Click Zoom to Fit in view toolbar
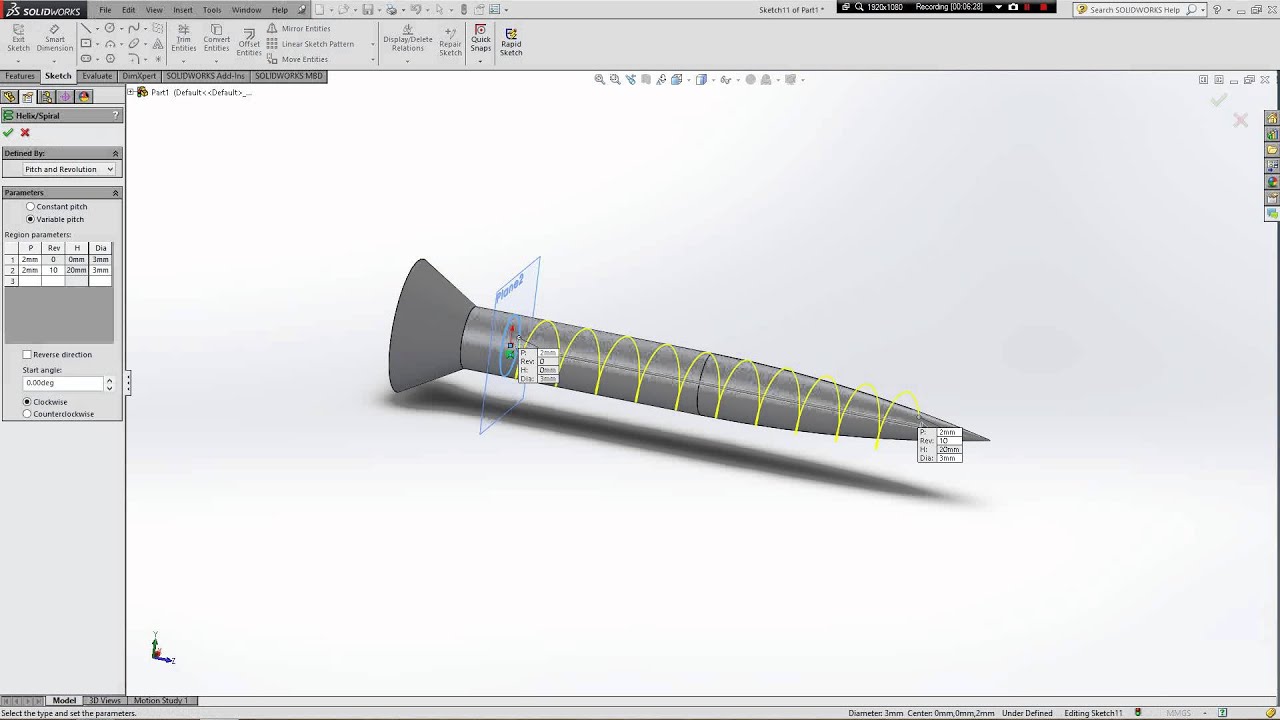Image resolution: width=1280 pixels, height=720 pixels. click(600, 79)
